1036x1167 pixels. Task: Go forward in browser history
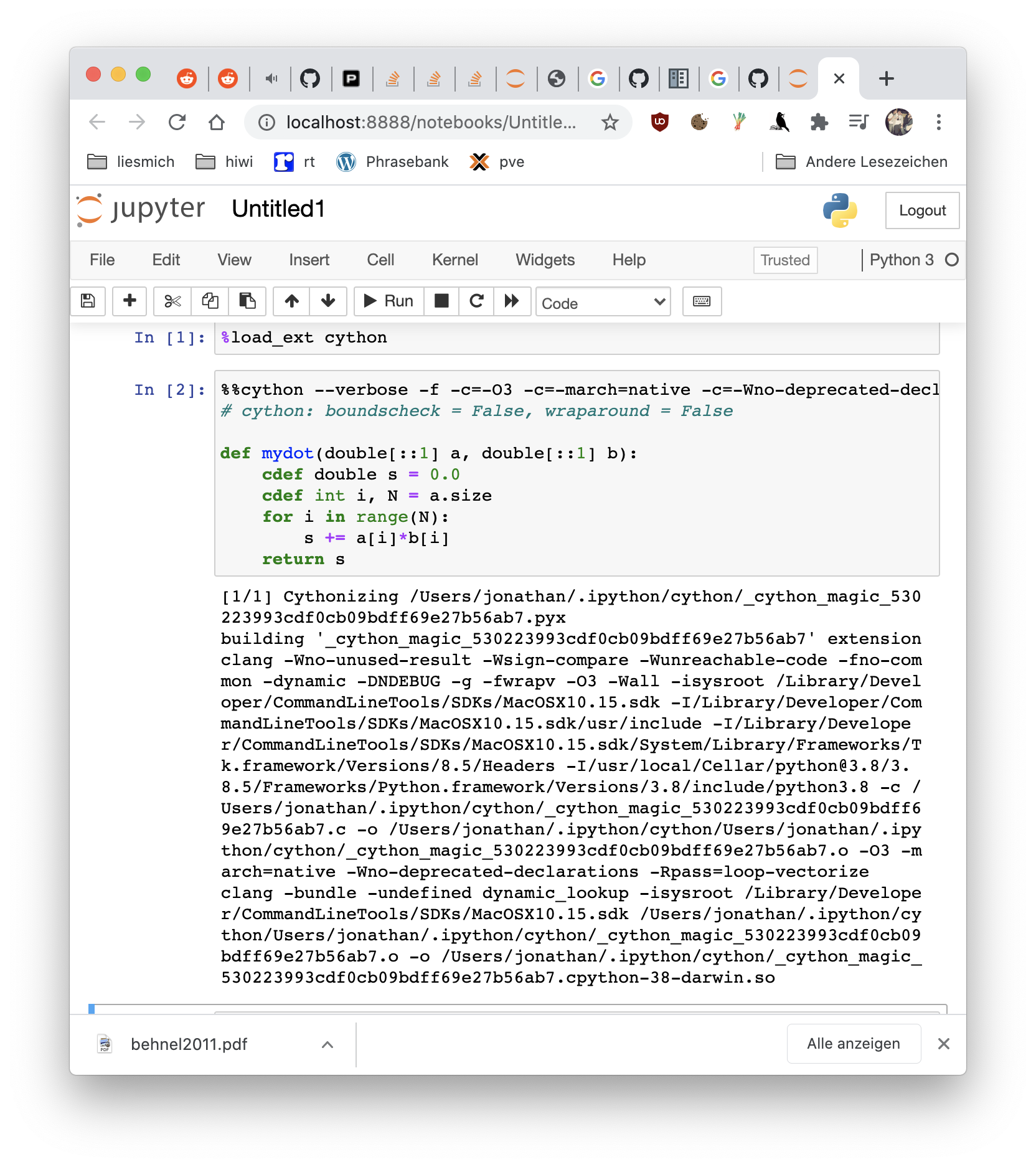click(x=137, y=122)
